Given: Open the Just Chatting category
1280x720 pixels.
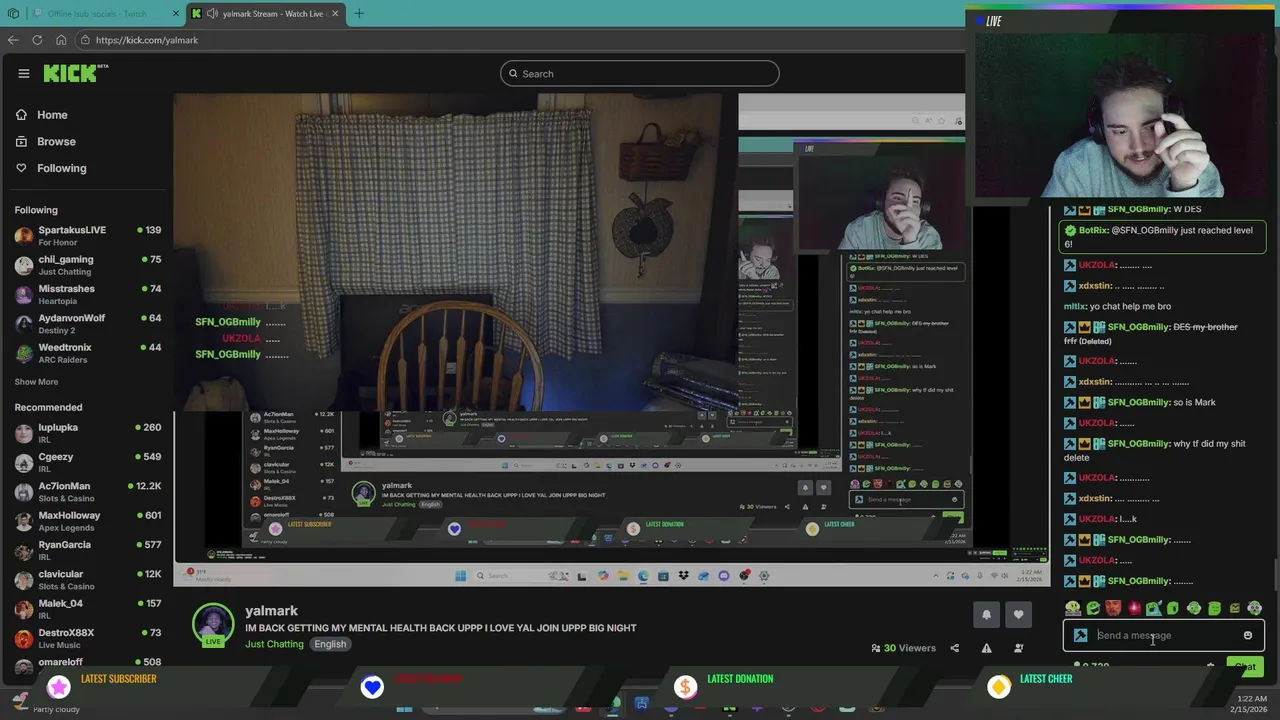Looking at the screenshot, I should click(x=274, y=644).
